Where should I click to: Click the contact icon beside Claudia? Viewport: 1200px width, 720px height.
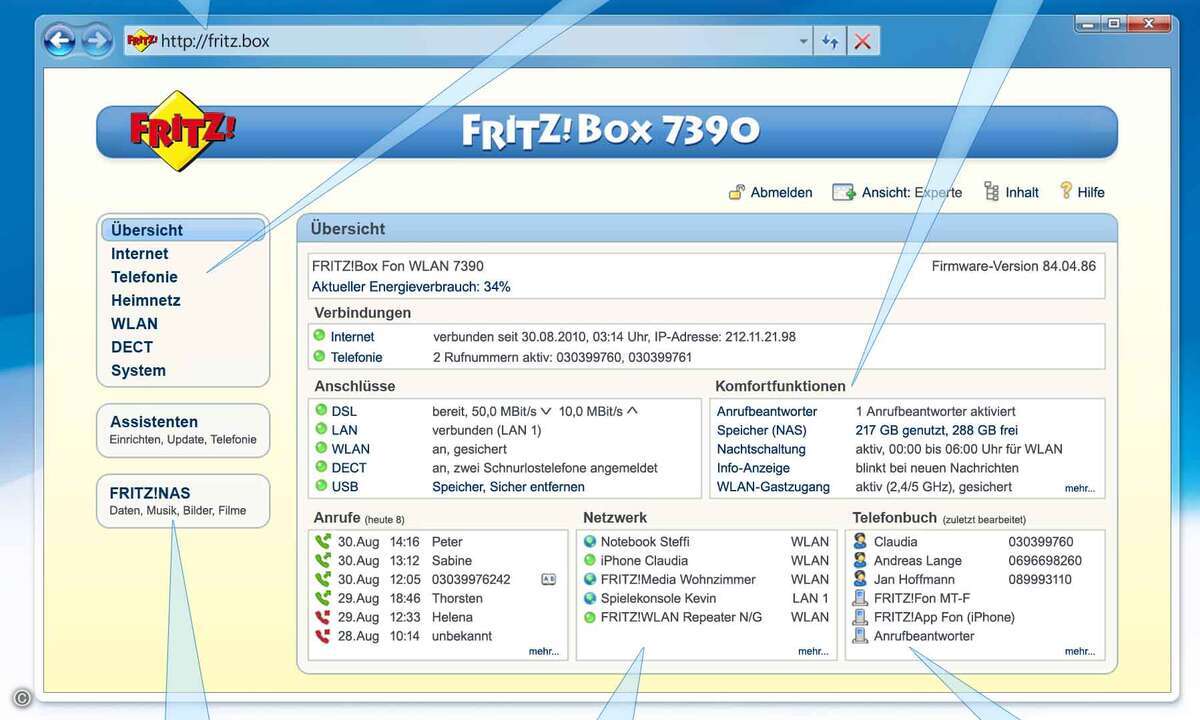[x=859, y=541]
